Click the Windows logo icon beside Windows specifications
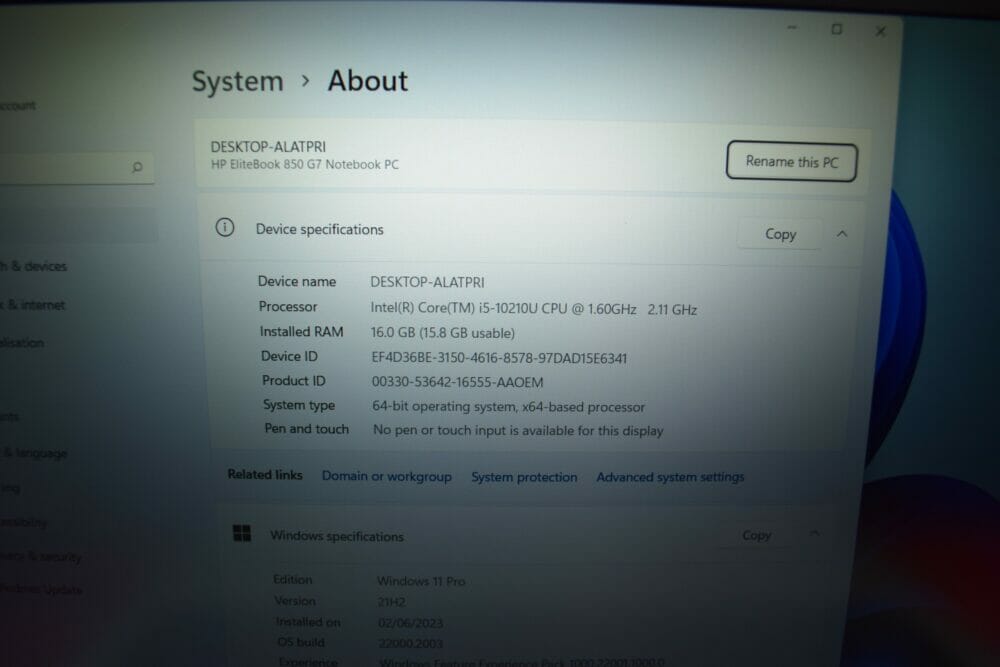This screenshot has width=1000, height=667. pyautogui.click(x=242, y=533)
